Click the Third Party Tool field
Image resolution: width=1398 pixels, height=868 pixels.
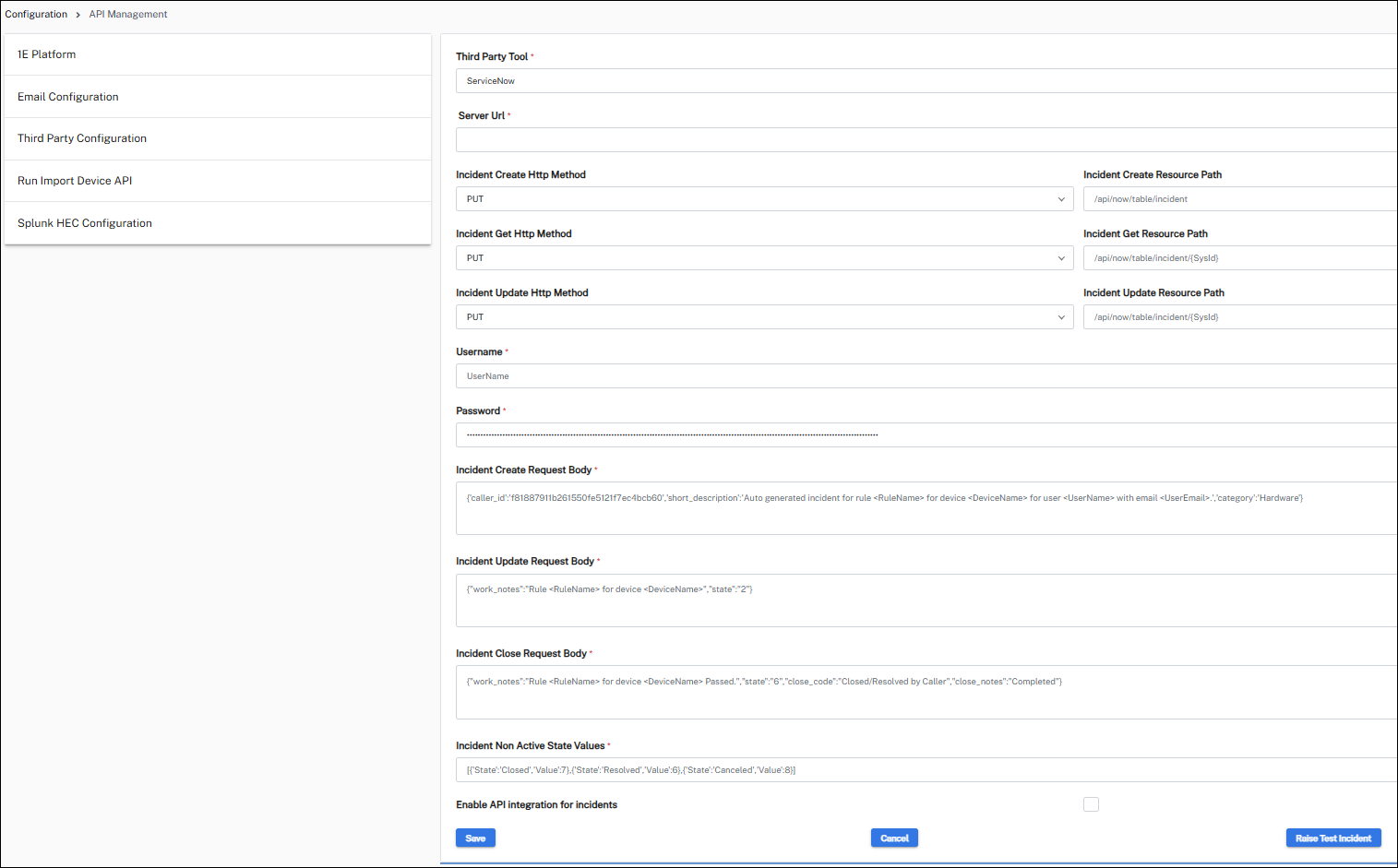(926, 81)
